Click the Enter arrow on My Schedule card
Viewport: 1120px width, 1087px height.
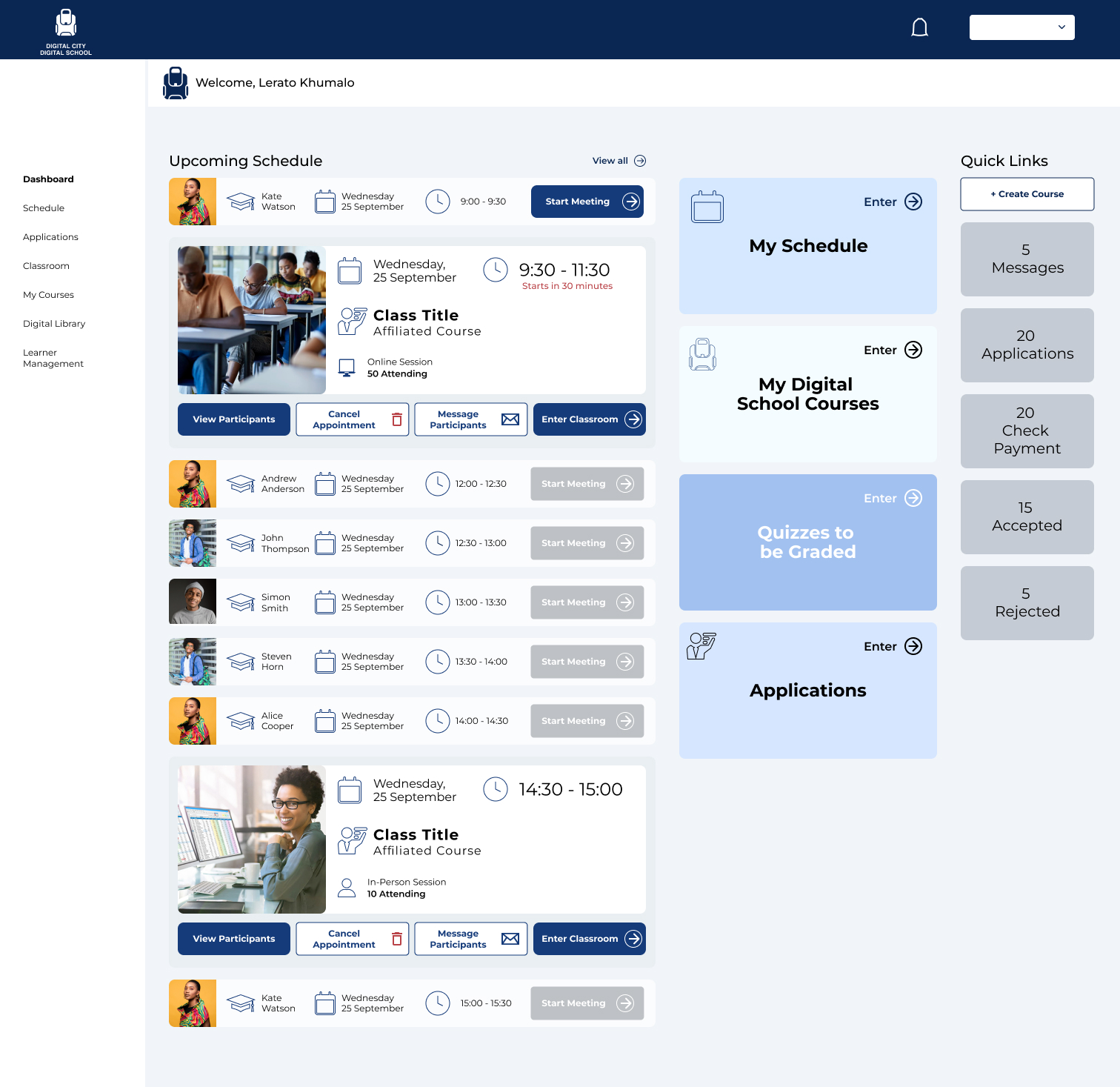(913, 202)
